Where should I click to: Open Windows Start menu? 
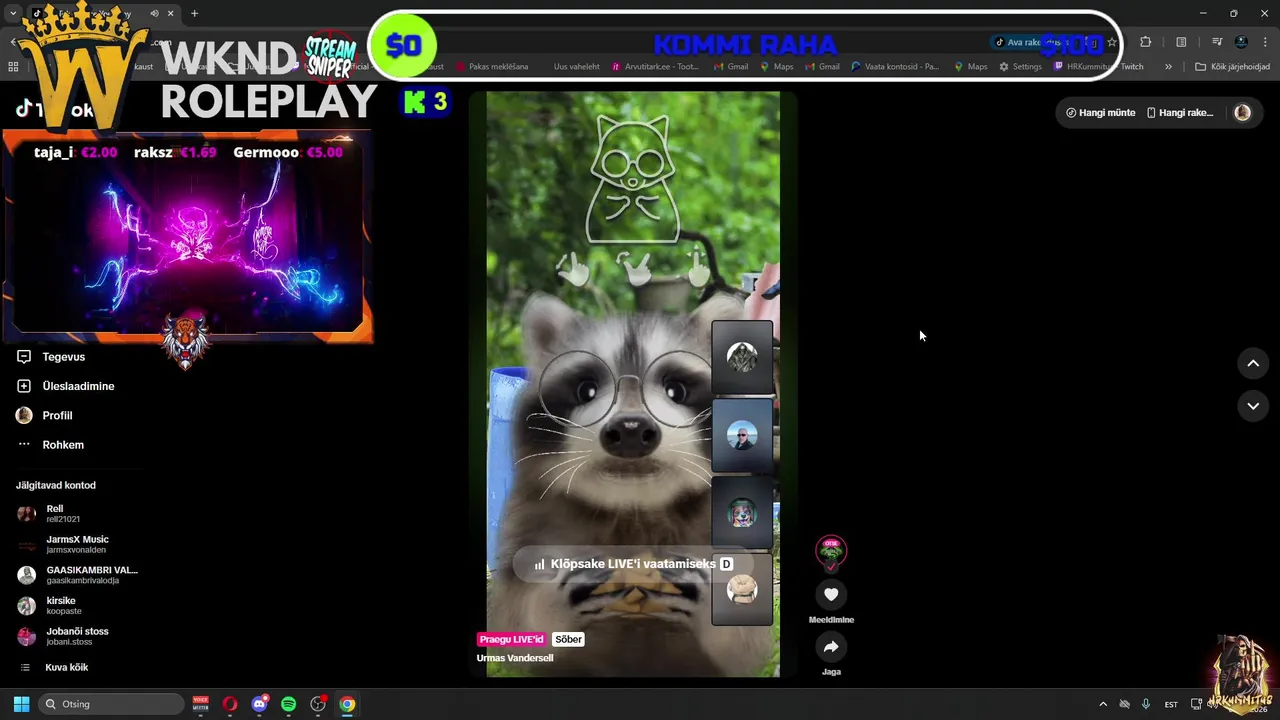(21, 704)
